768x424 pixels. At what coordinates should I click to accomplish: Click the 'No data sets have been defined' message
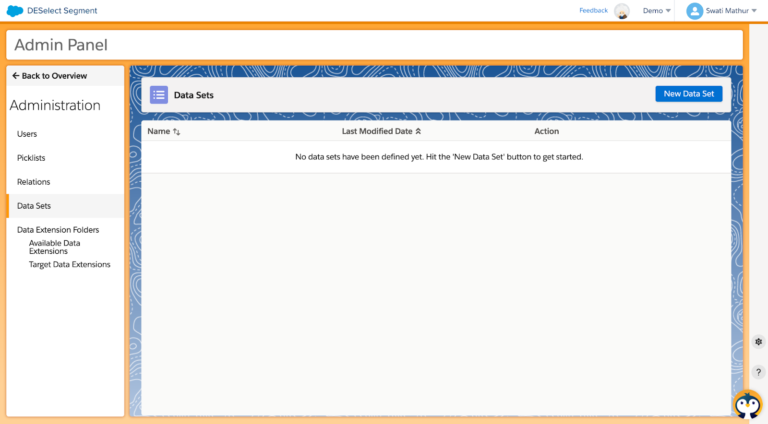point(439,157)
